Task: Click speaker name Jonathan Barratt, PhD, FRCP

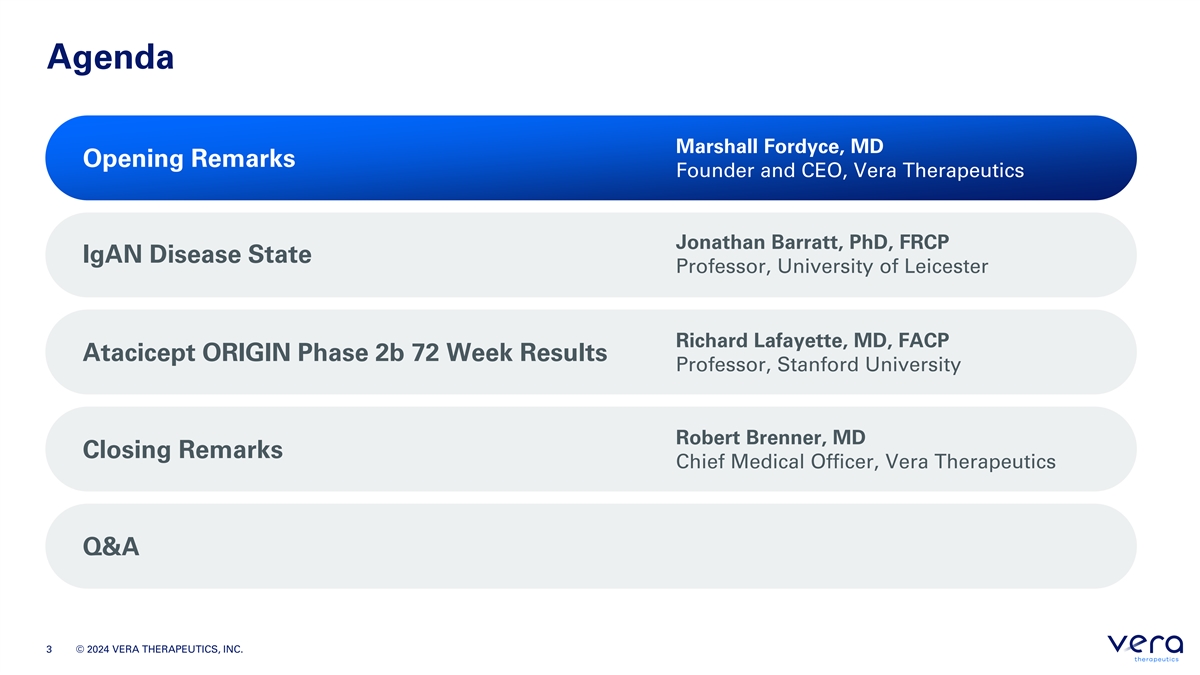Action: pyautogui.click(x=812, y=242)
